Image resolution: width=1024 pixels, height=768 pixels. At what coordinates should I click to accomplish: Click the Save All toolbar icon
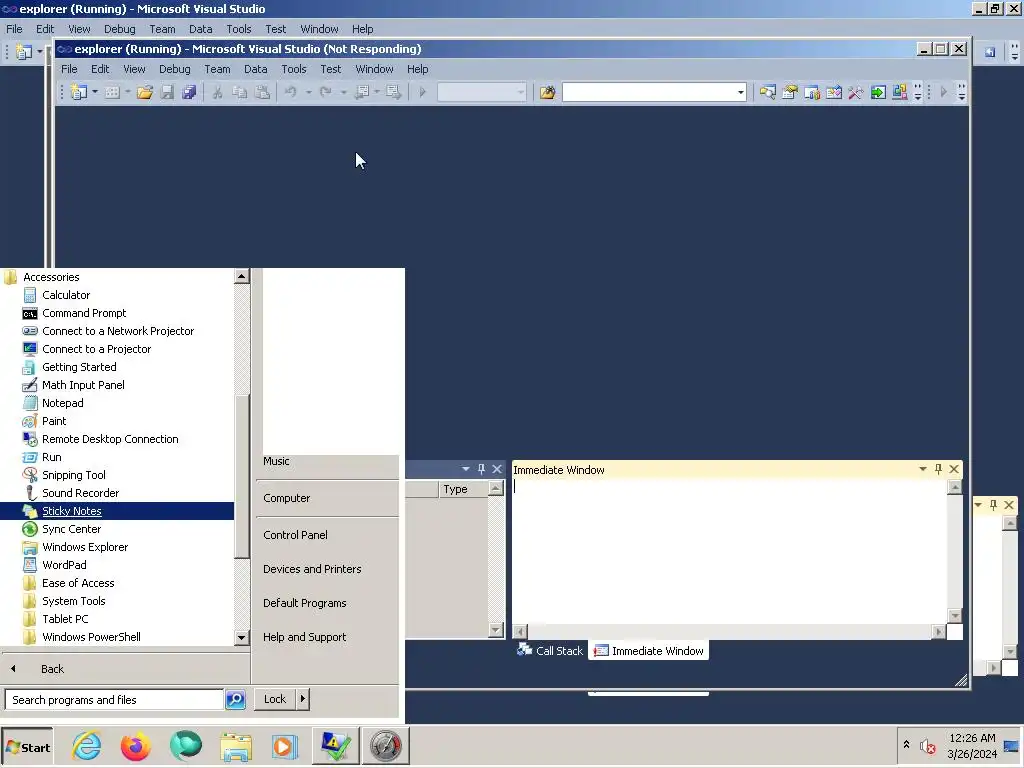coord(189,92)
